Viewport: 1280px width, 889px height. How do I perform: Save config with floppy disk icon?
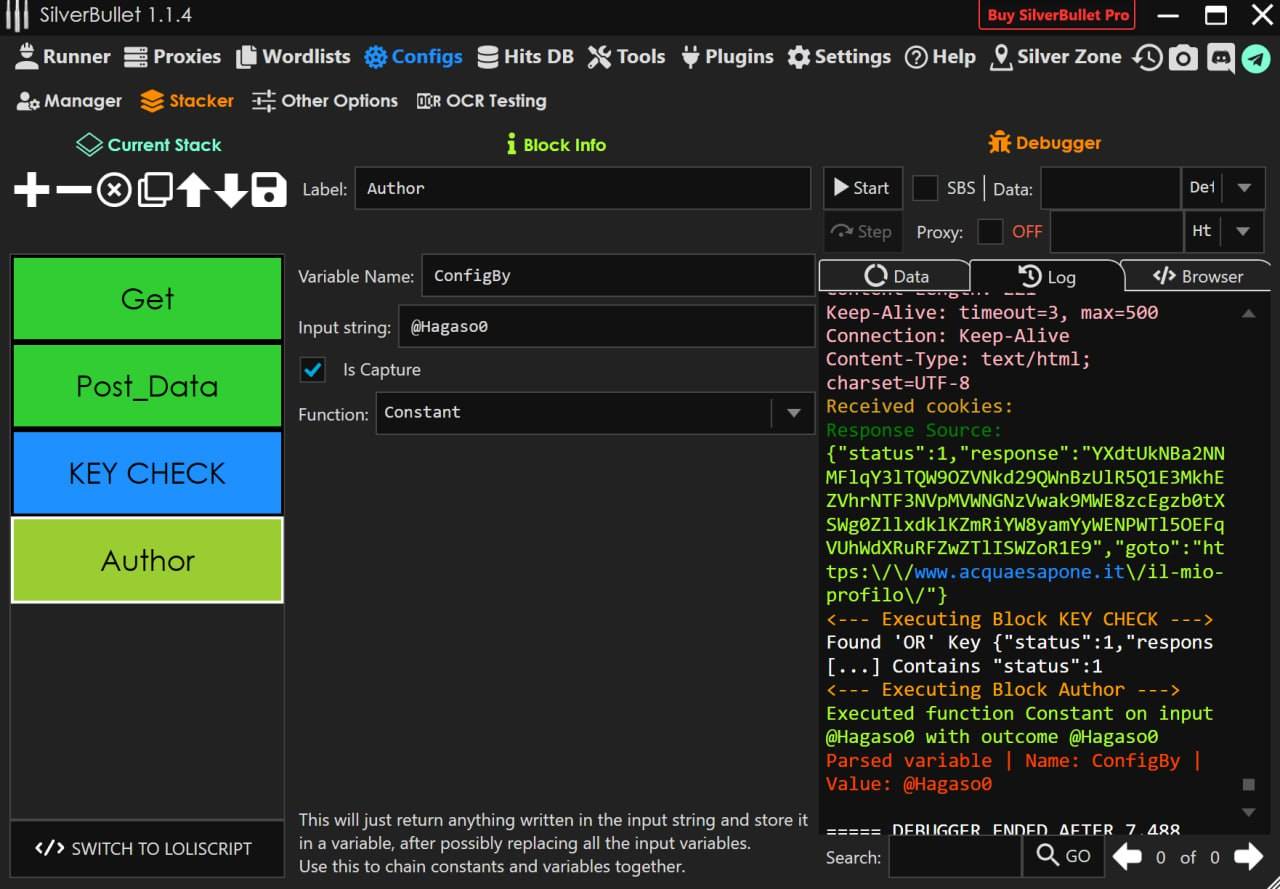[x=268, y=189]
